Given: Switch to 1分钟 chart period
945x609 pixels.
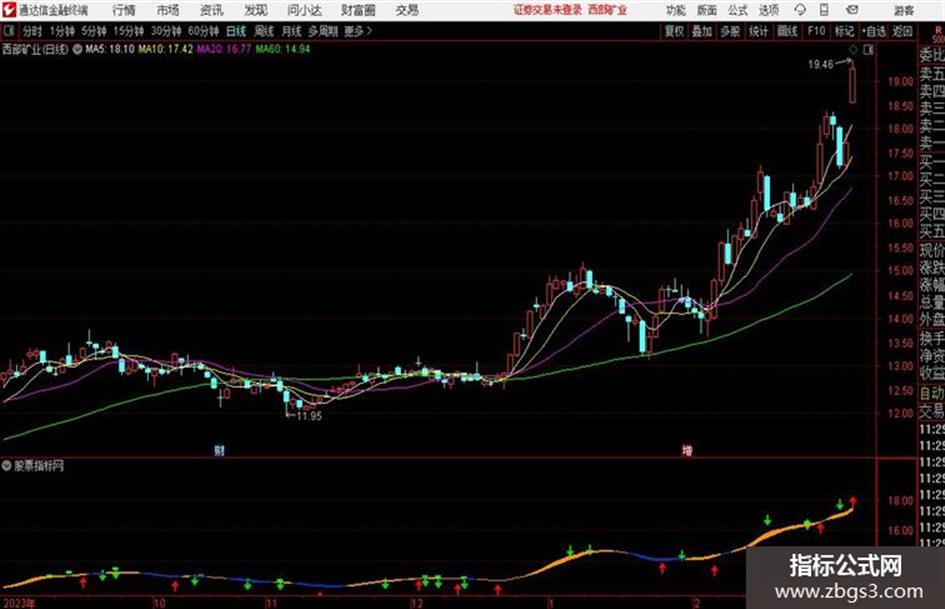Looking at the screenshot, I should coord(61,31).
